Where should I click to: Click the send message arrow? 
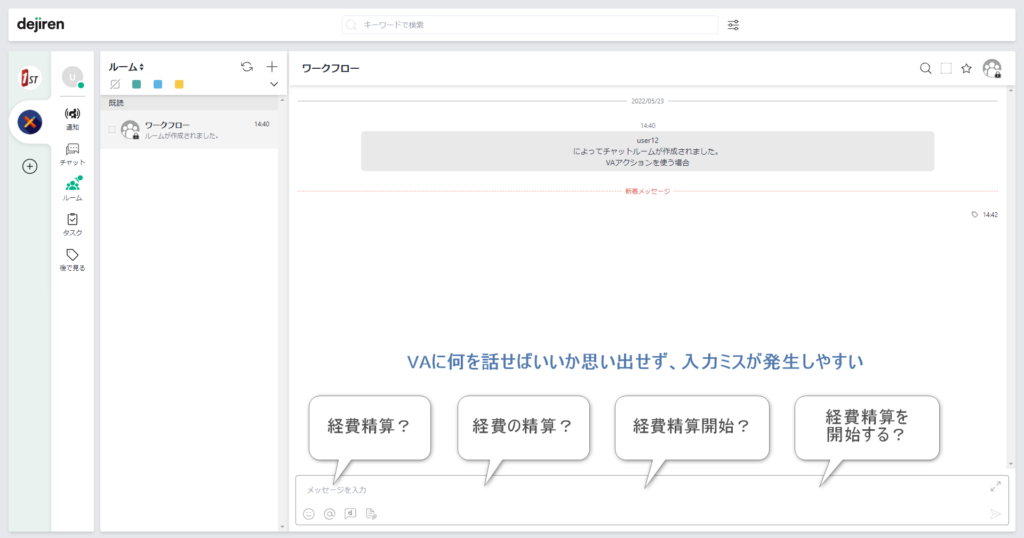click(995, 514)
